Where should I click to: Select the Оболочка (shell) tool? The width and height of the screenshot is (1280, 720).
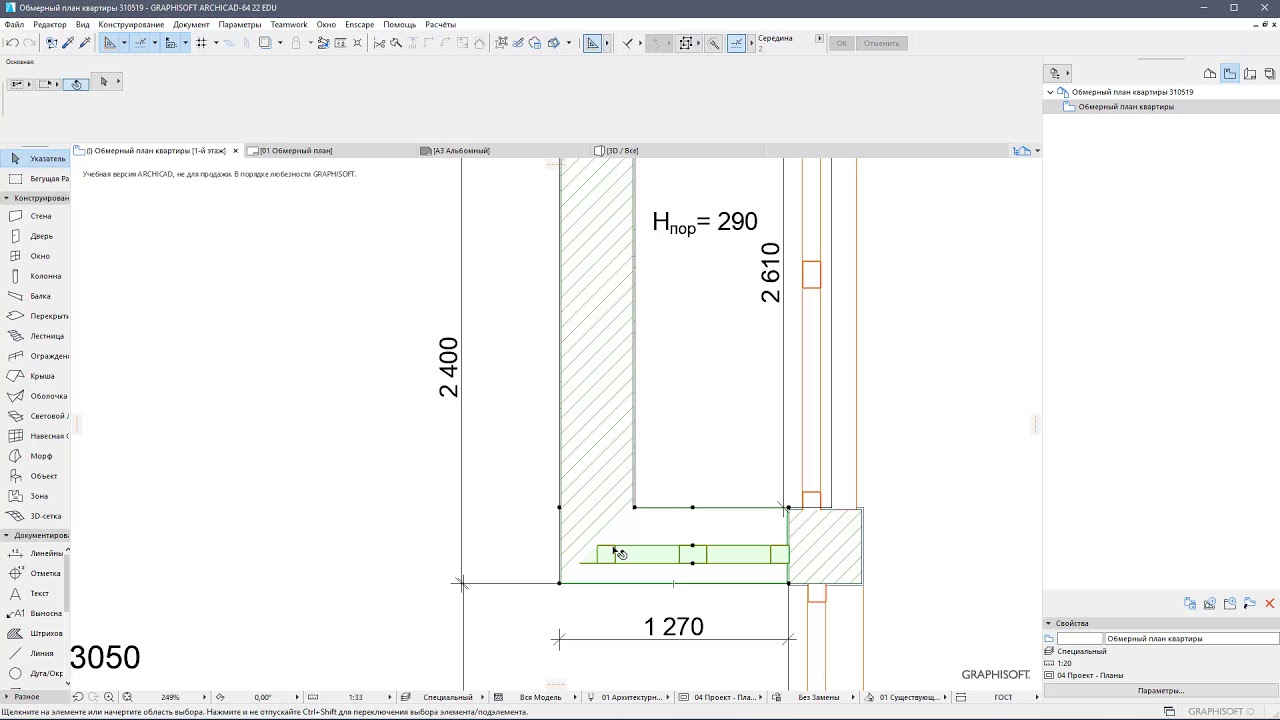(35, 396)
